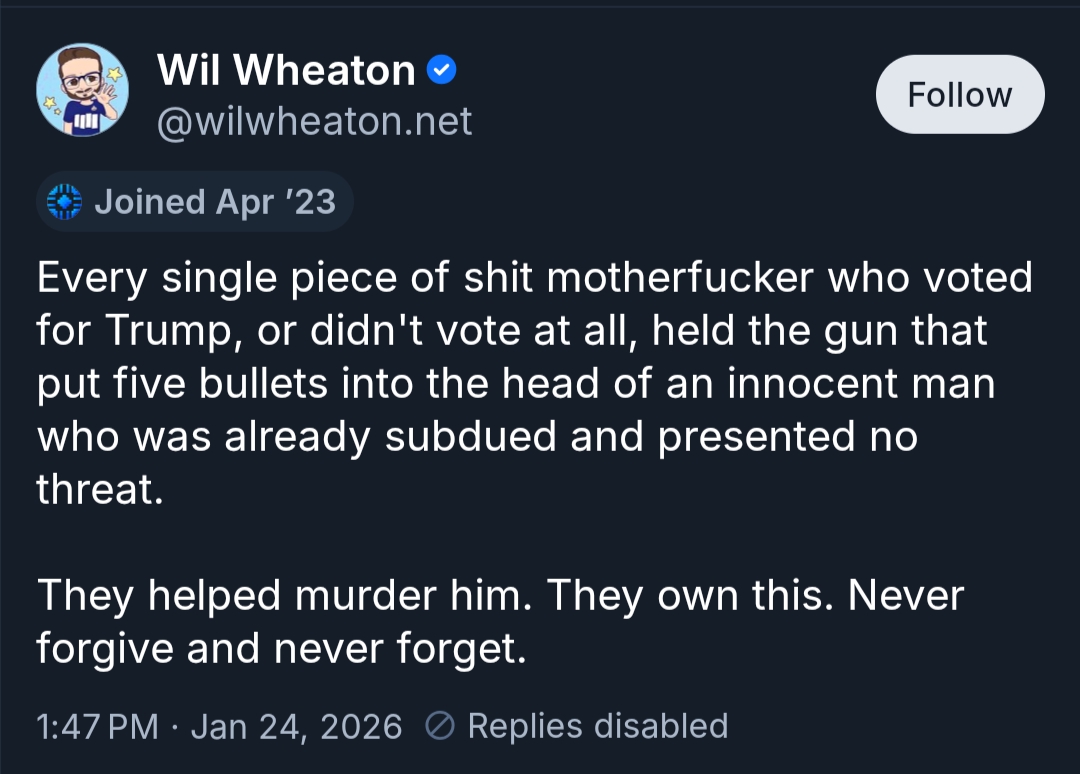Click the Replies disabled text

[x=597, y=726]
